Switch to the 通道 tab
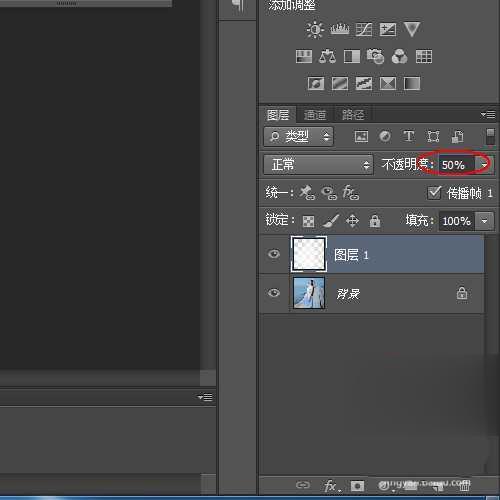This screenshot has height=500, width=500. click(315, 115)
